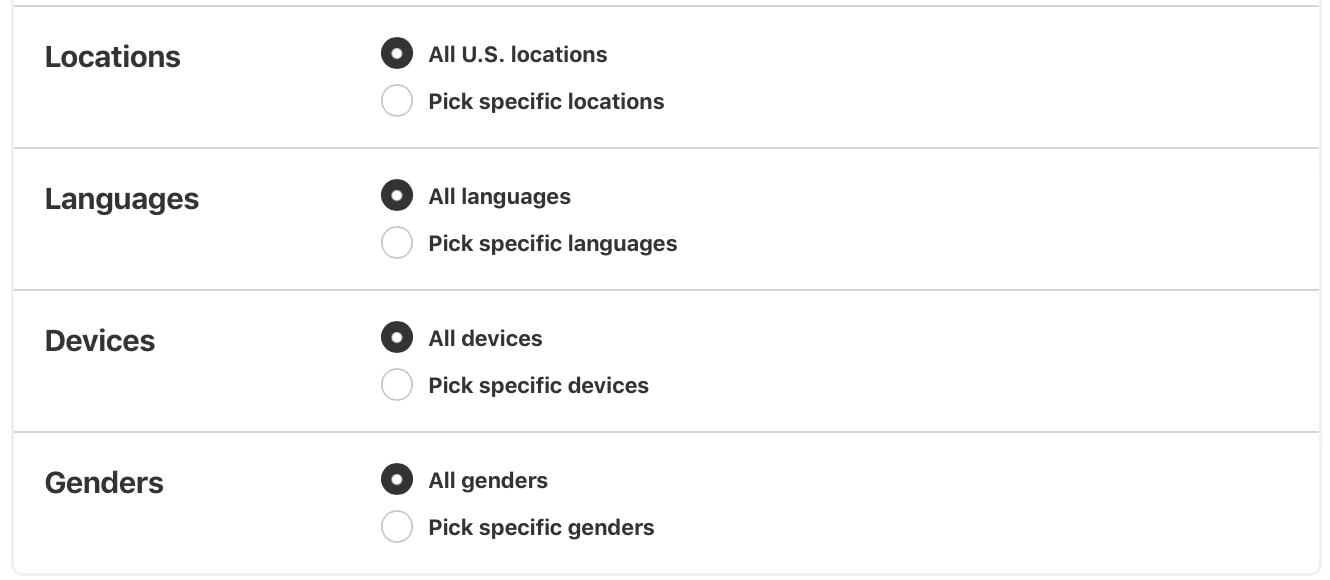Image resolution: width=1330 pixels, height=580 pixels.
Task: Click the 'All U.S. locations' label text
Action: coord(517,54)
